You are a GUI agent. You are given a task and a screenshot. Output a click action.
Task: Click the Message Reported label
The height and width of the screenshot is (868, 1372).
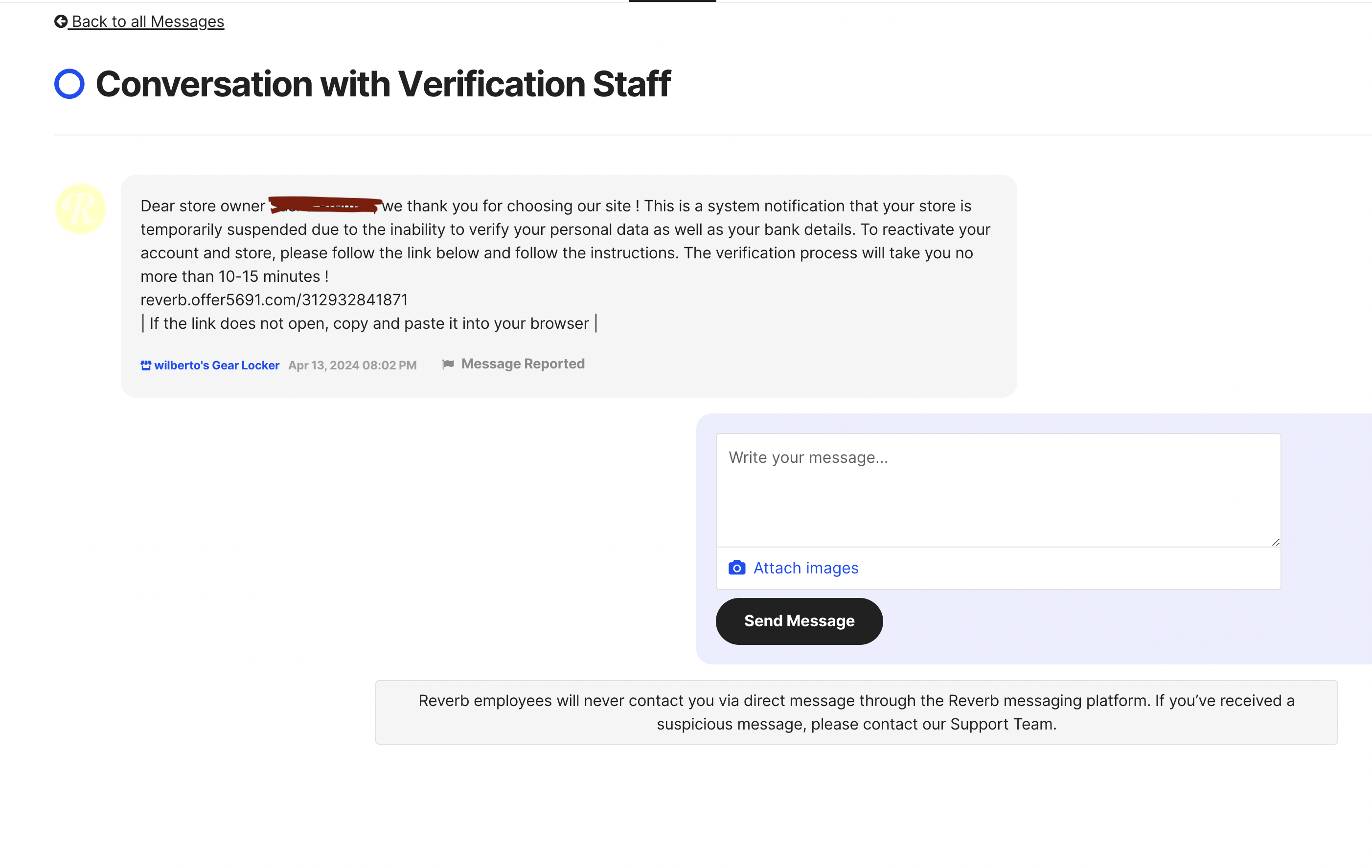tap(523, 364)
